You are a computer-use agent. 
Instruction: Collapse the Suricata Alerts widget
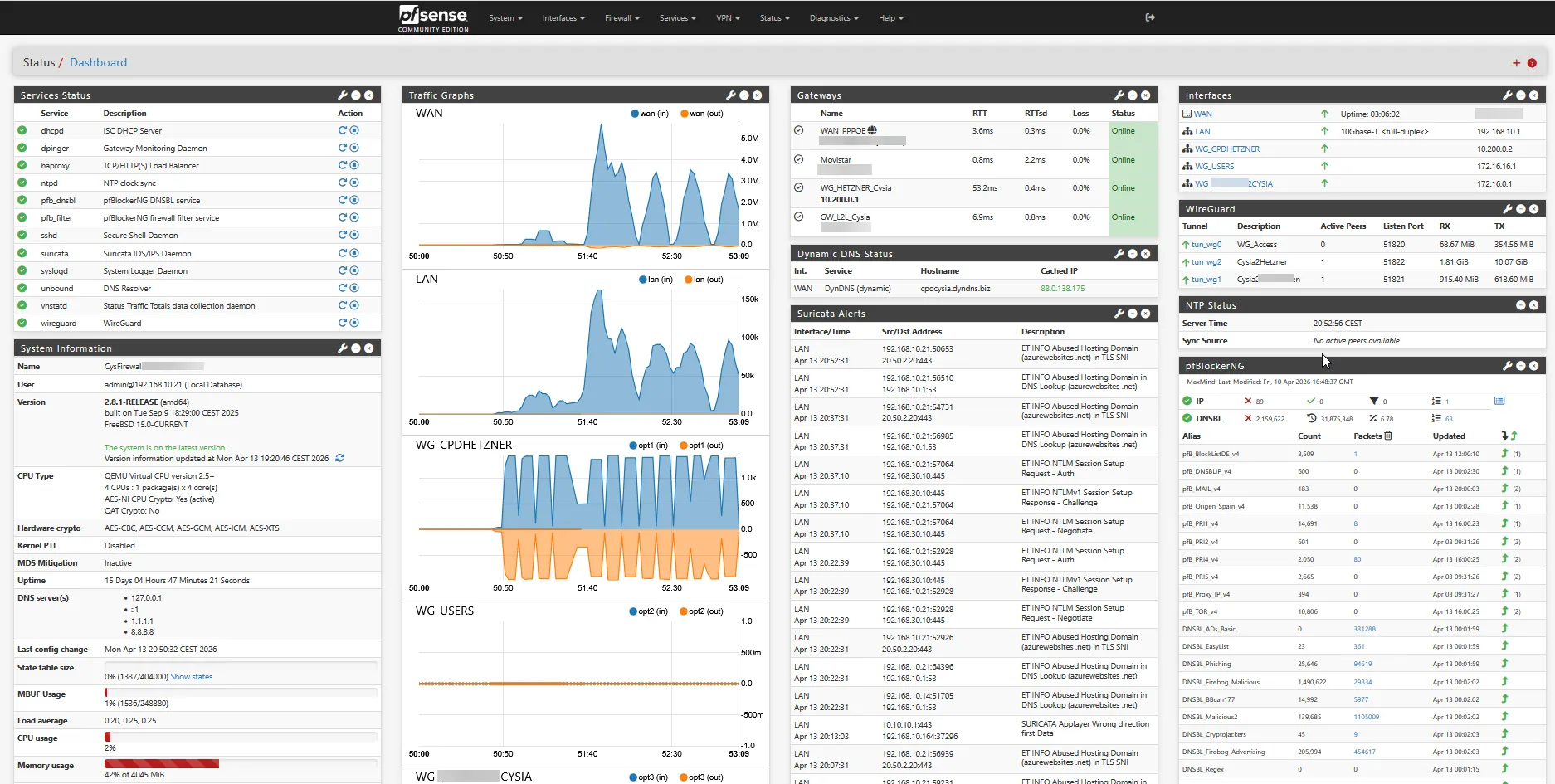[x=1133, y=313]
